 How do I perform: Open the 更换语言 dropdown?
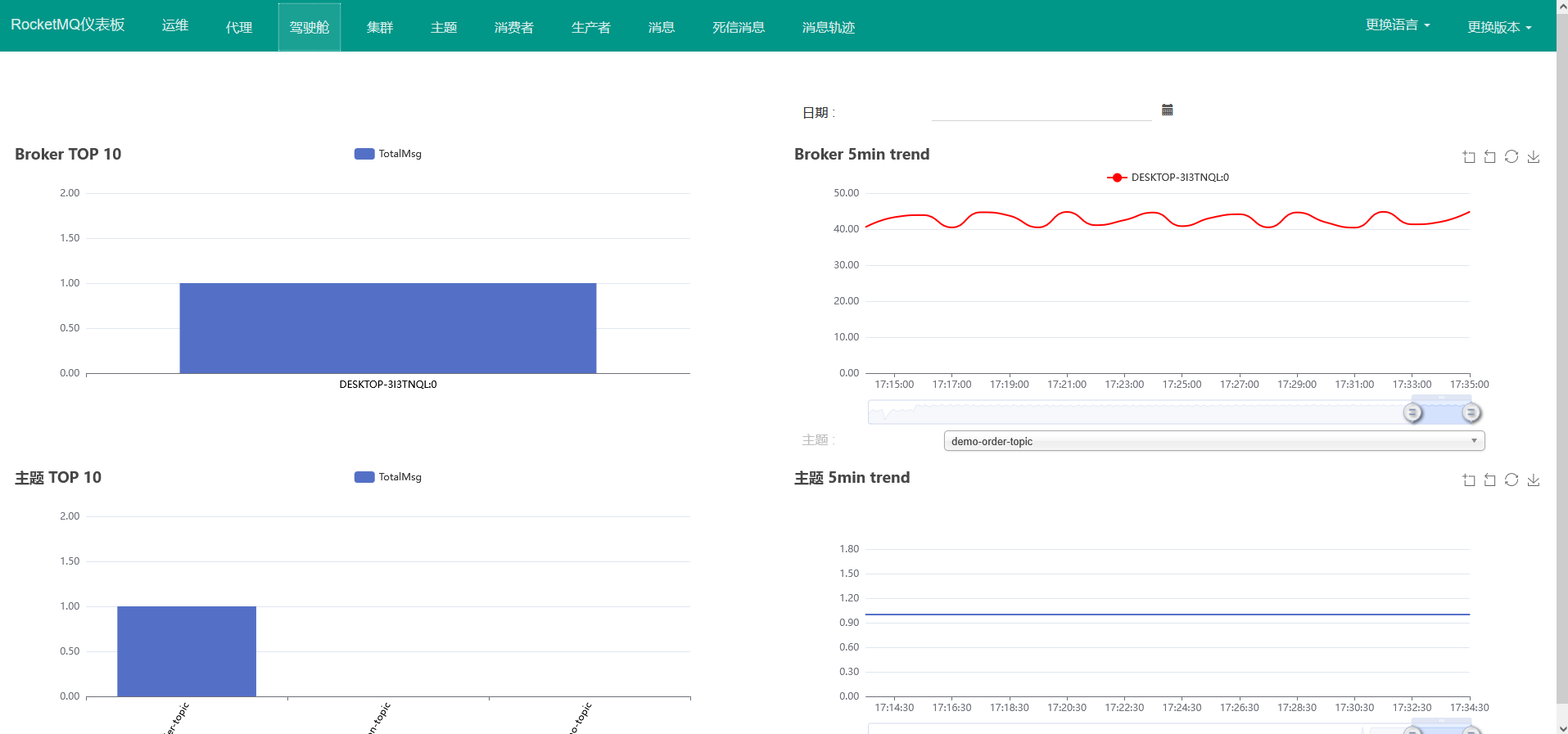pyautogui.click(x=1397, y=25)
